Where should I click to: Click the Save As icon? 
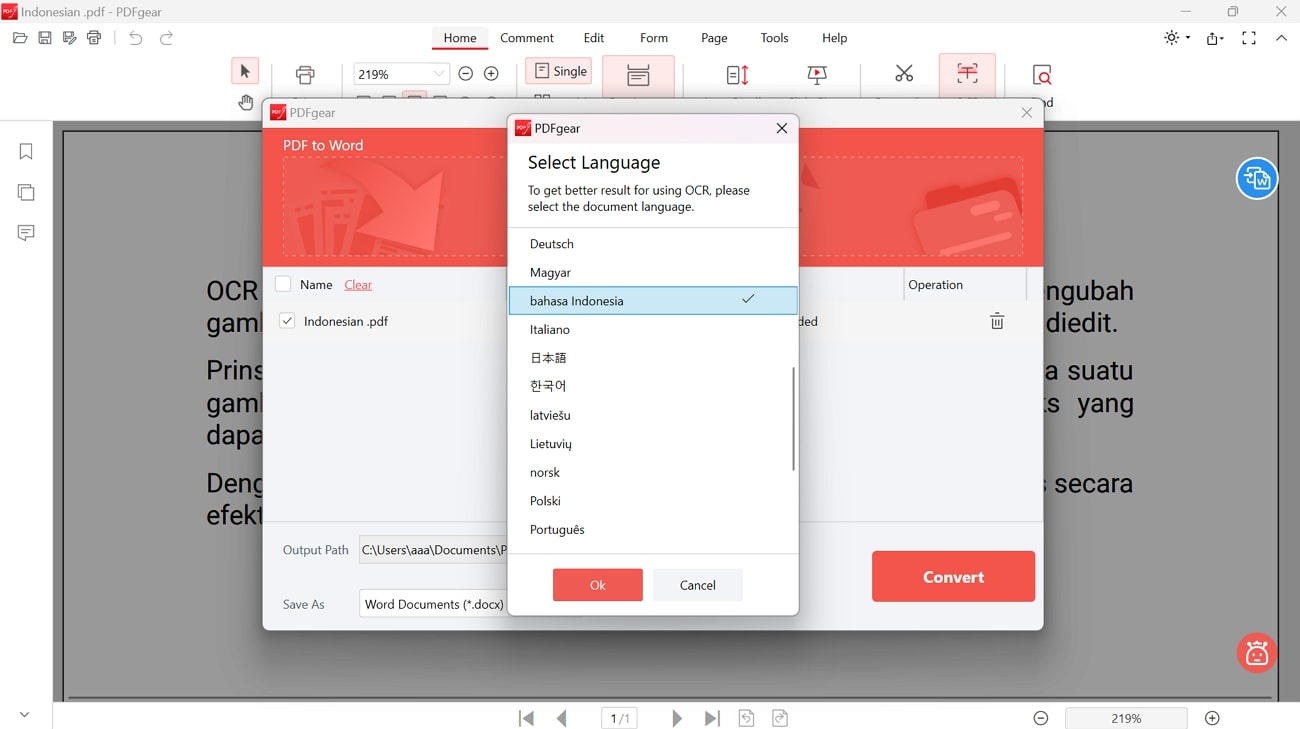tap(69, 38)
